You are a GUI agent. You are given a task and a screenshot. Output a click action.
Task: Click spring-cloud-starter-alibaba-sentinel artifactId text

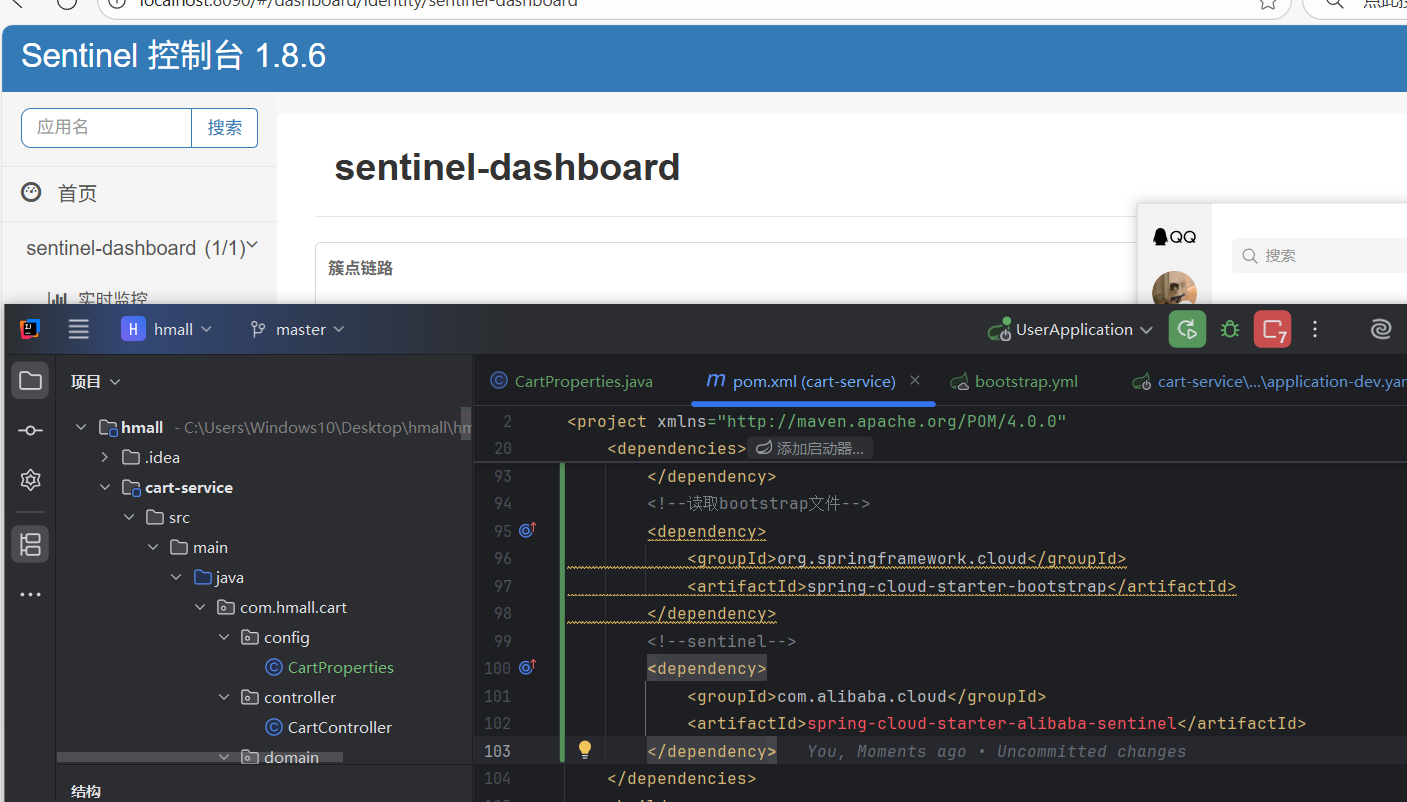(x=991, y=723)
